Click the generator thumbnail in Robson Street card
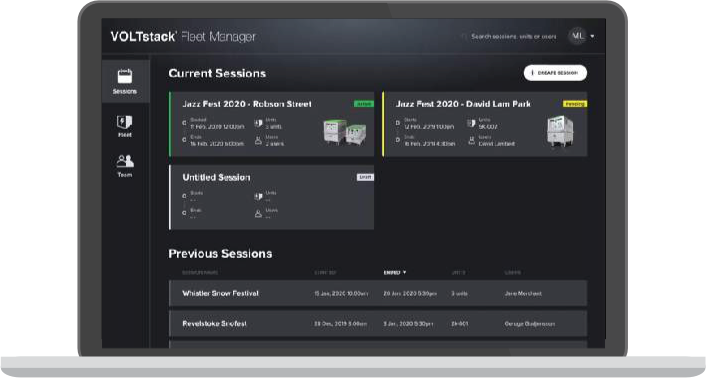The height and width of the screenshot is (378, 706). 345,132
